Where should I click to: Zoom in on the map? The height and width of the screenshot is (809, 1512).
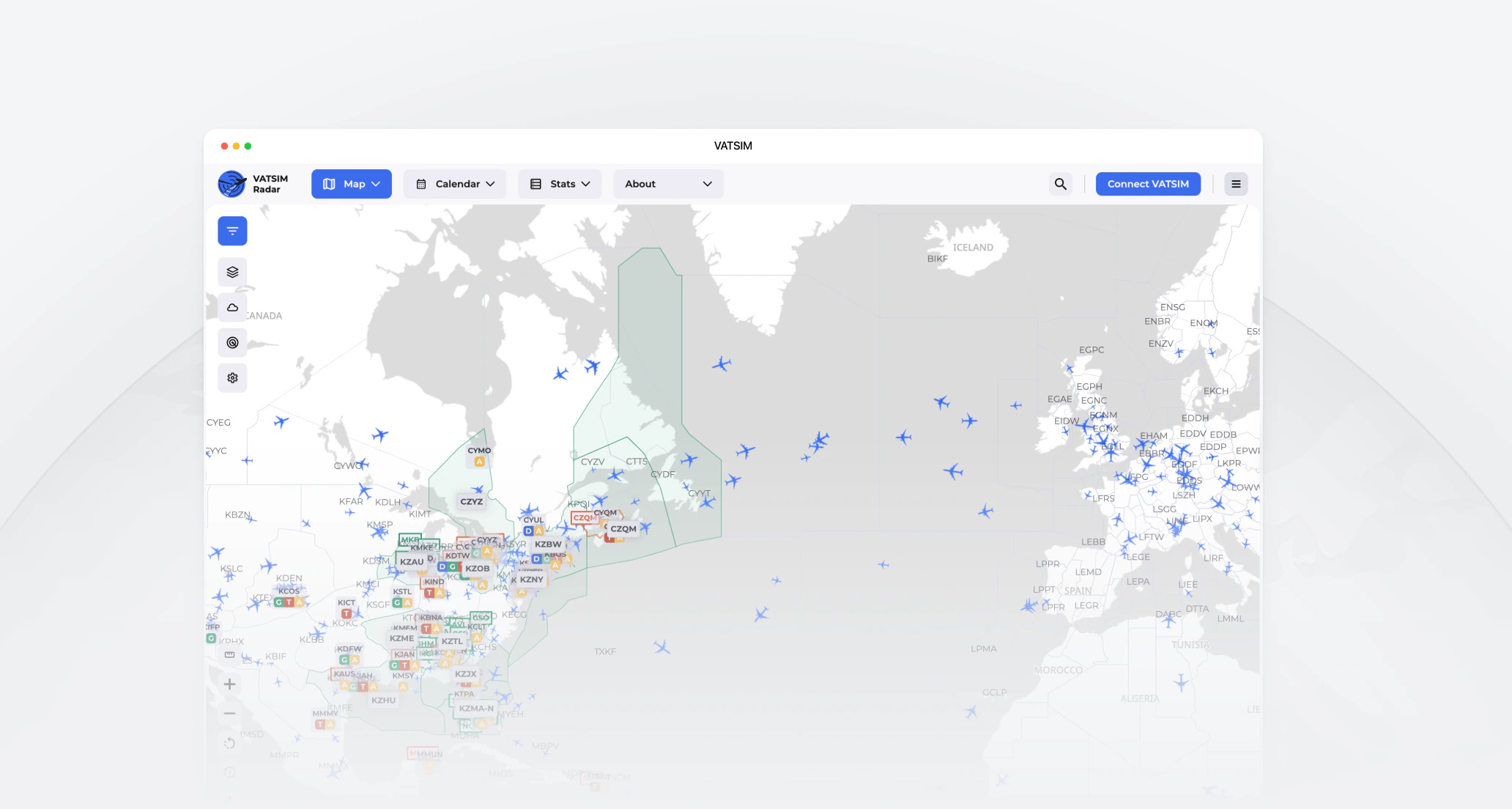click(x=229, y=684)
